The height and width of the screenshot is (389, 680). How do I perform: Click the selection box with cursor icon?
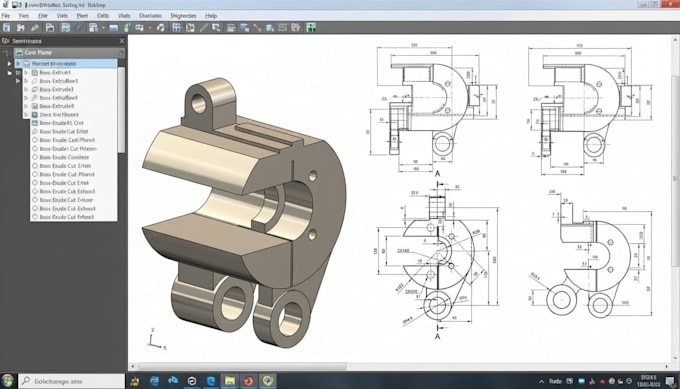(216, 28)
